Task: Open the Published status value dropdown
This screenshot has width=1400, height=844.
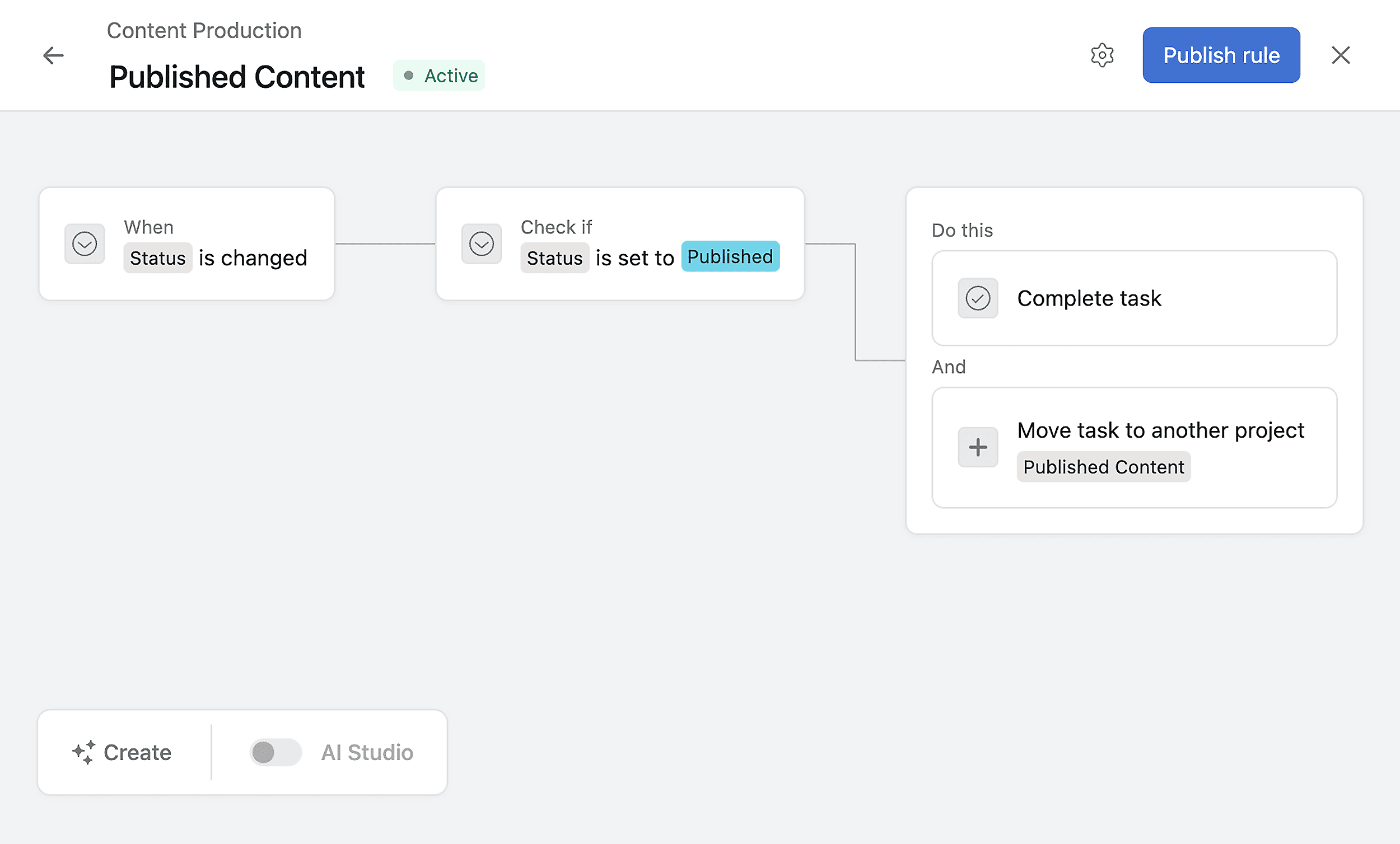Action: tap(730, 257)
